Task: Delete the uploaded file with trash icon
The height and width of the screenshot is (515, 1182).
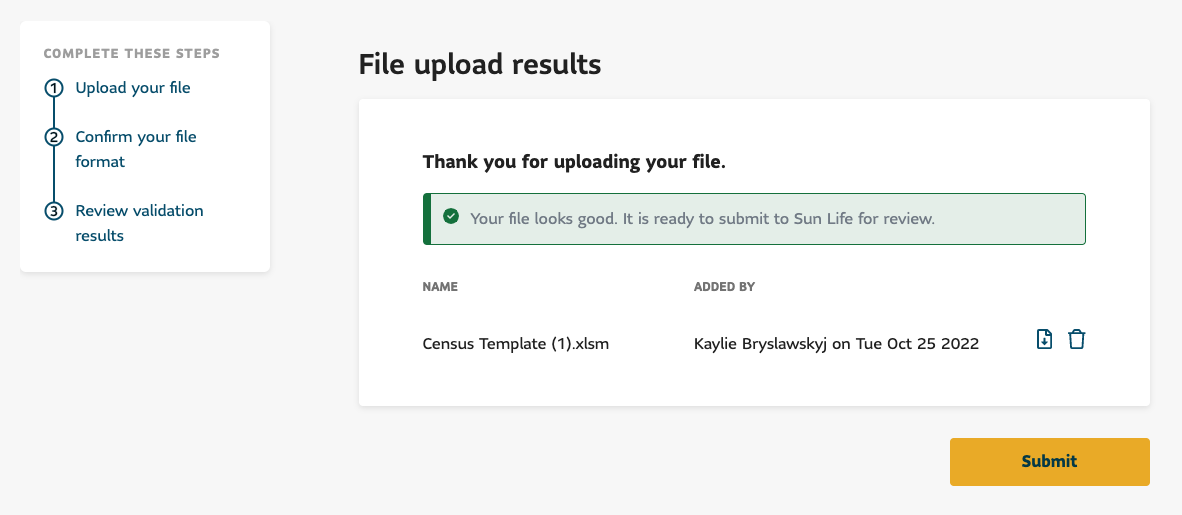Action: [x=1076, y=339]
